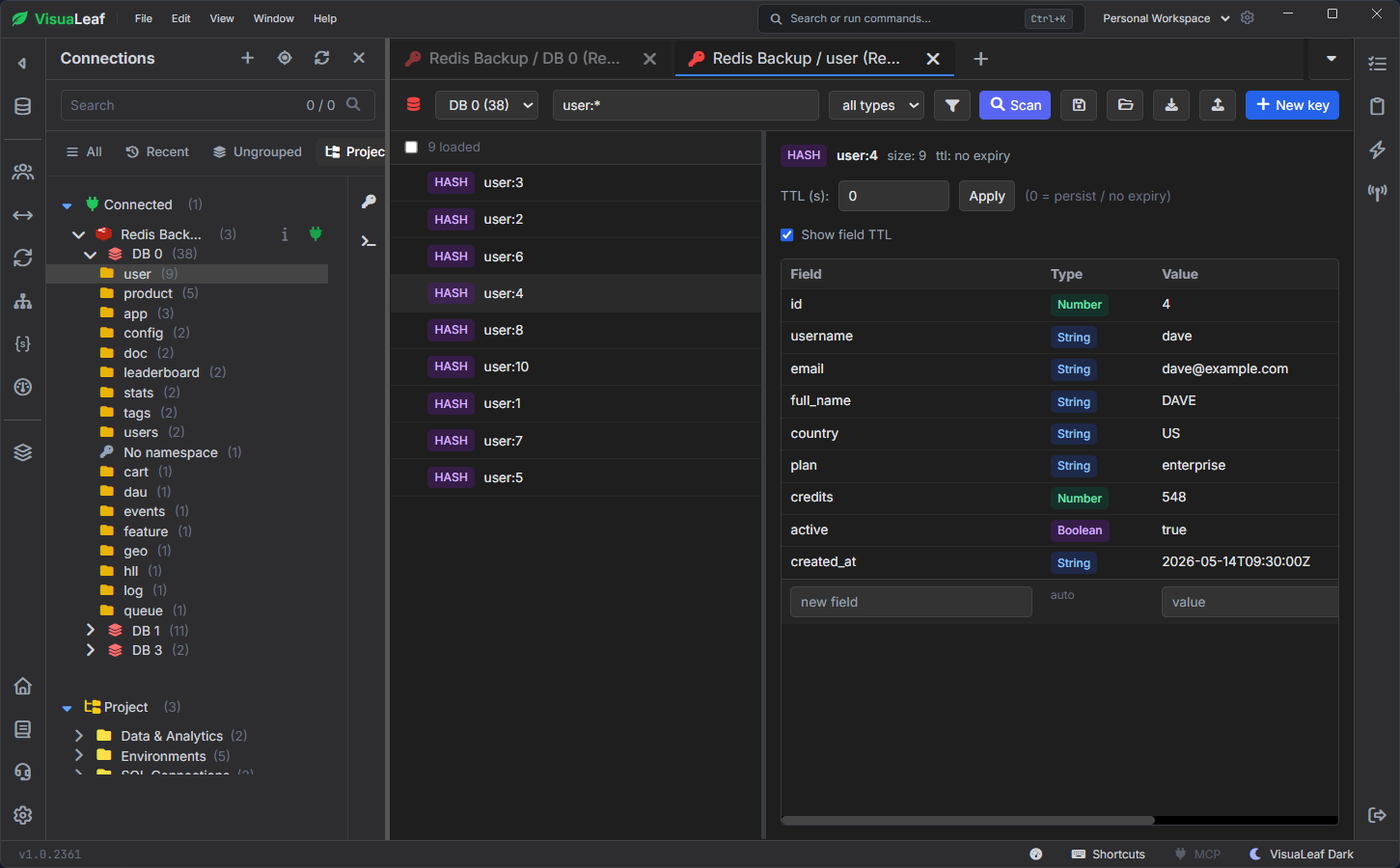This screenshot has height=868, width=1400.
Task: Click the TTL seconds input field
Action: point(893,196)
